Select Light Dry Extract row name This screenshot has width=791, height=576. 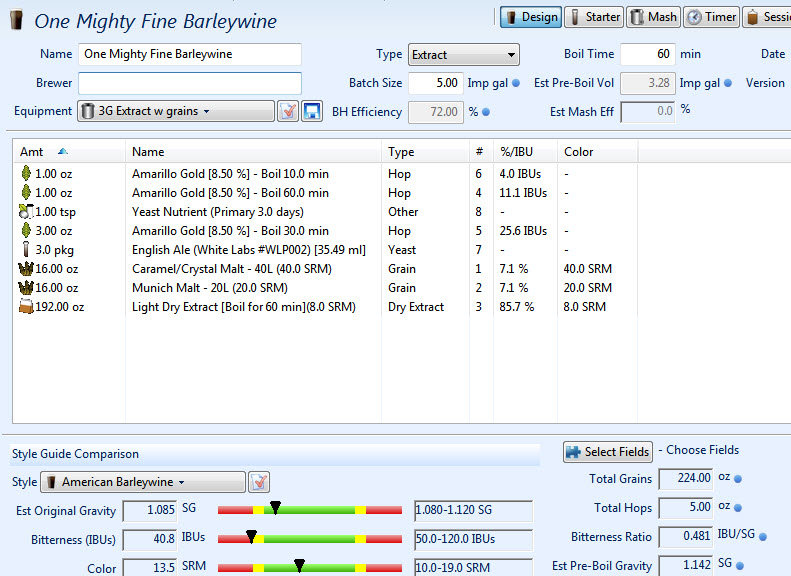coord(244,307)
